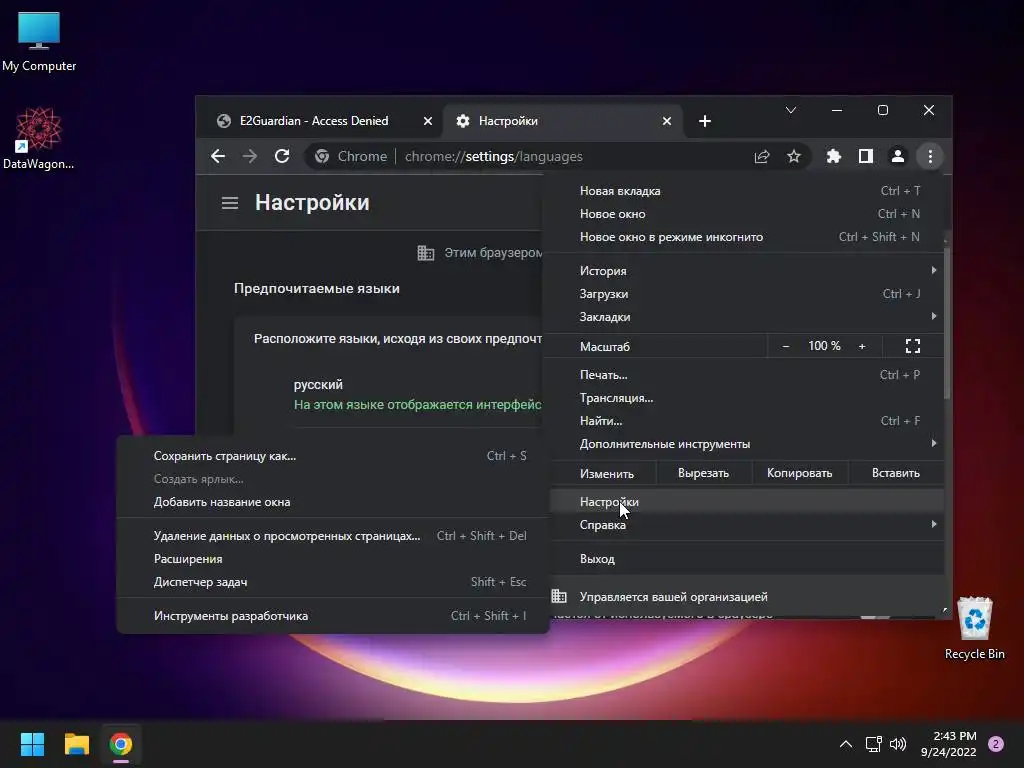
Task: Open the Windows Start button
Action: [x=32, y=744]
